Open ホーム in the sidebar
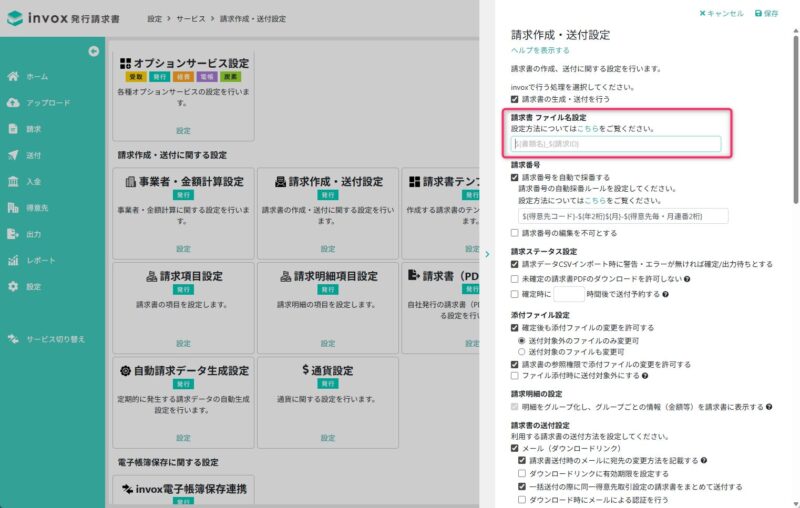The image size is (800, 508). click(37, 77)
